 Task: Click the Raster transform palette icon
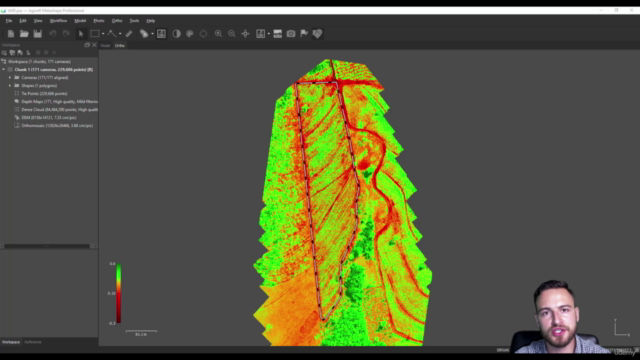(x=190, y=34)
